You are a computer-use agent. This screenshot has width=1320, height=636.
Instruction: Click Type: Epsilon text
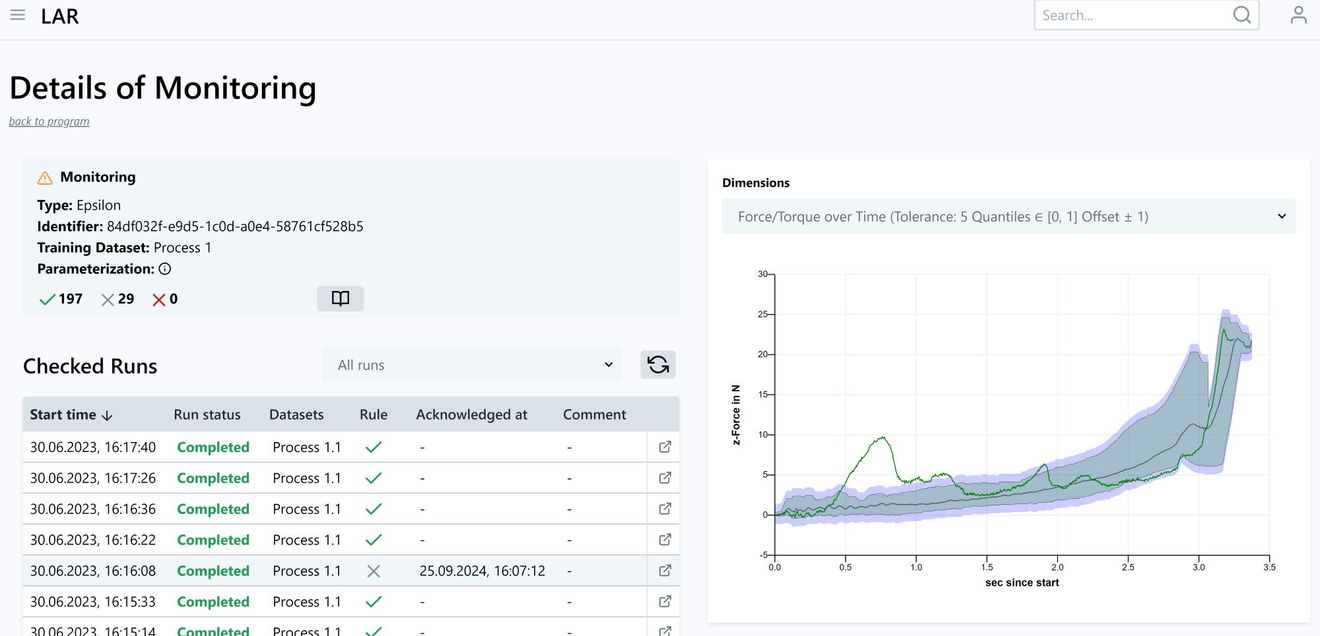[x=79, y=206]
